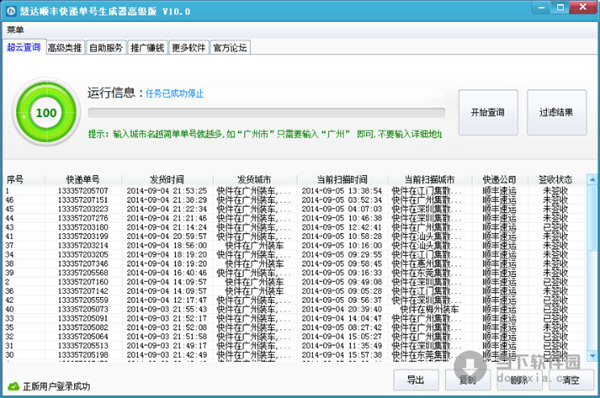Select tracking number 133357207160
The width and height of the screenshot is (600, 398).
point(83,282)
